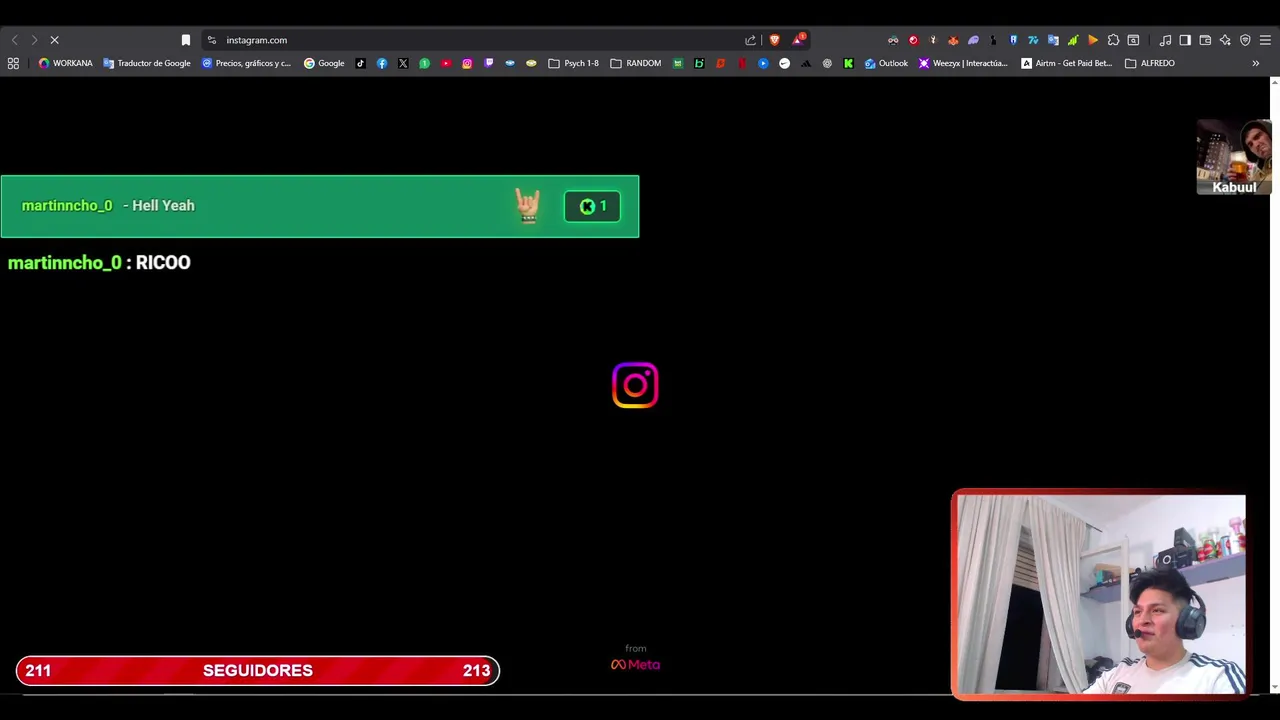Open Leo AI sparkle icon
This screenshot has width=1280, height=720.
coord(1225,40)
